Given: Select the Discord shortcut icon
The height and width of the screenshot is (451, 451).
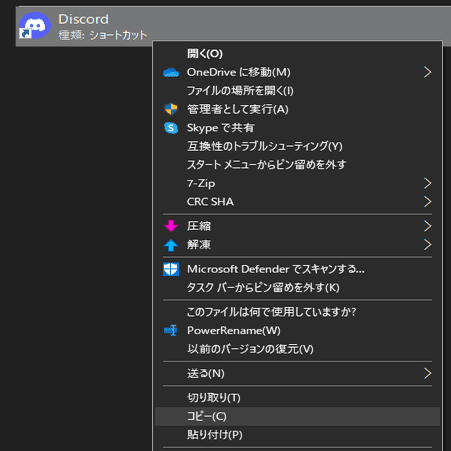Looking at the screenshot, I should (35, 26).
